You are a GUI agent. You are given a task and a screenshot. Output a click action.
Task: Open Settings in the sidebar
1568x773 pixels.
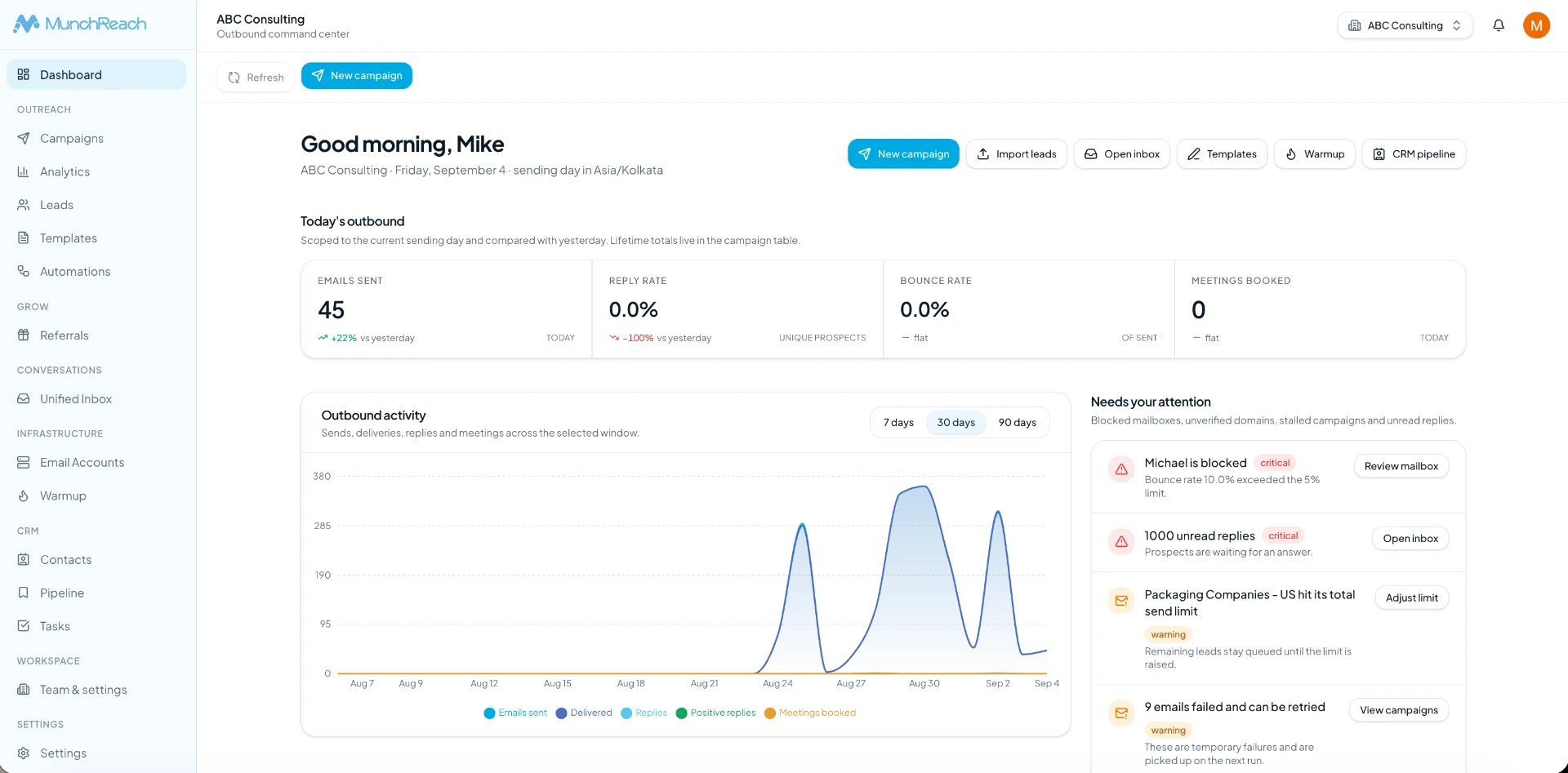tap(96, 753)
